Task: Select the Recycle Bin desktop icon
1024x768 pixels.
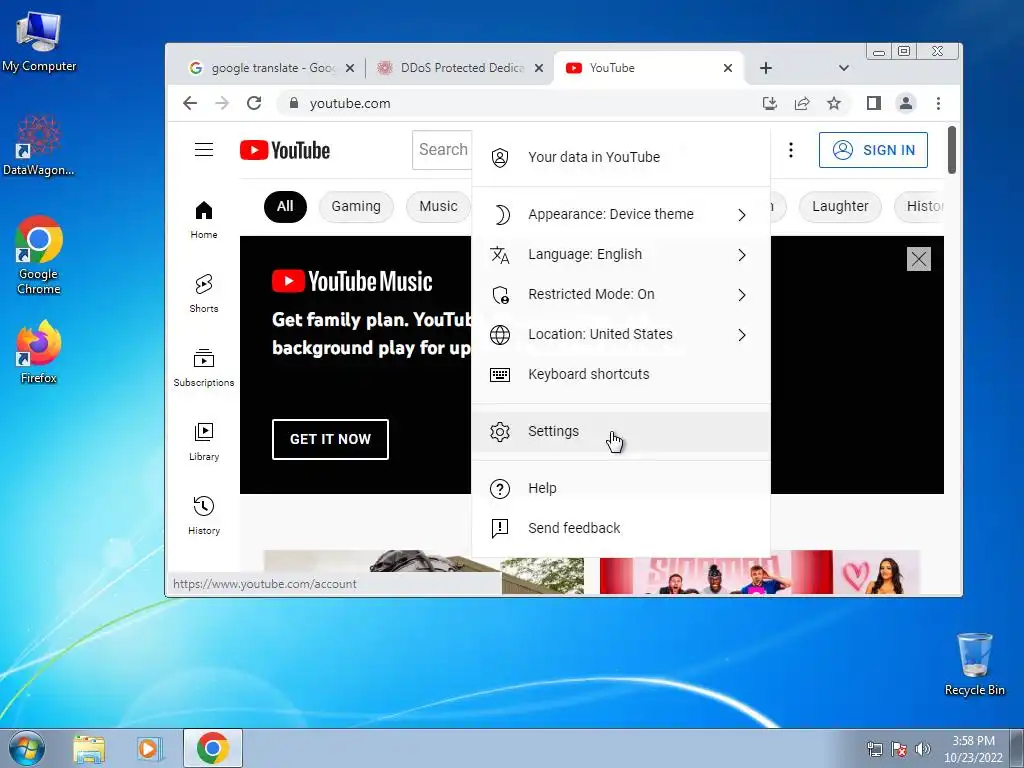Action: (974, 664)
